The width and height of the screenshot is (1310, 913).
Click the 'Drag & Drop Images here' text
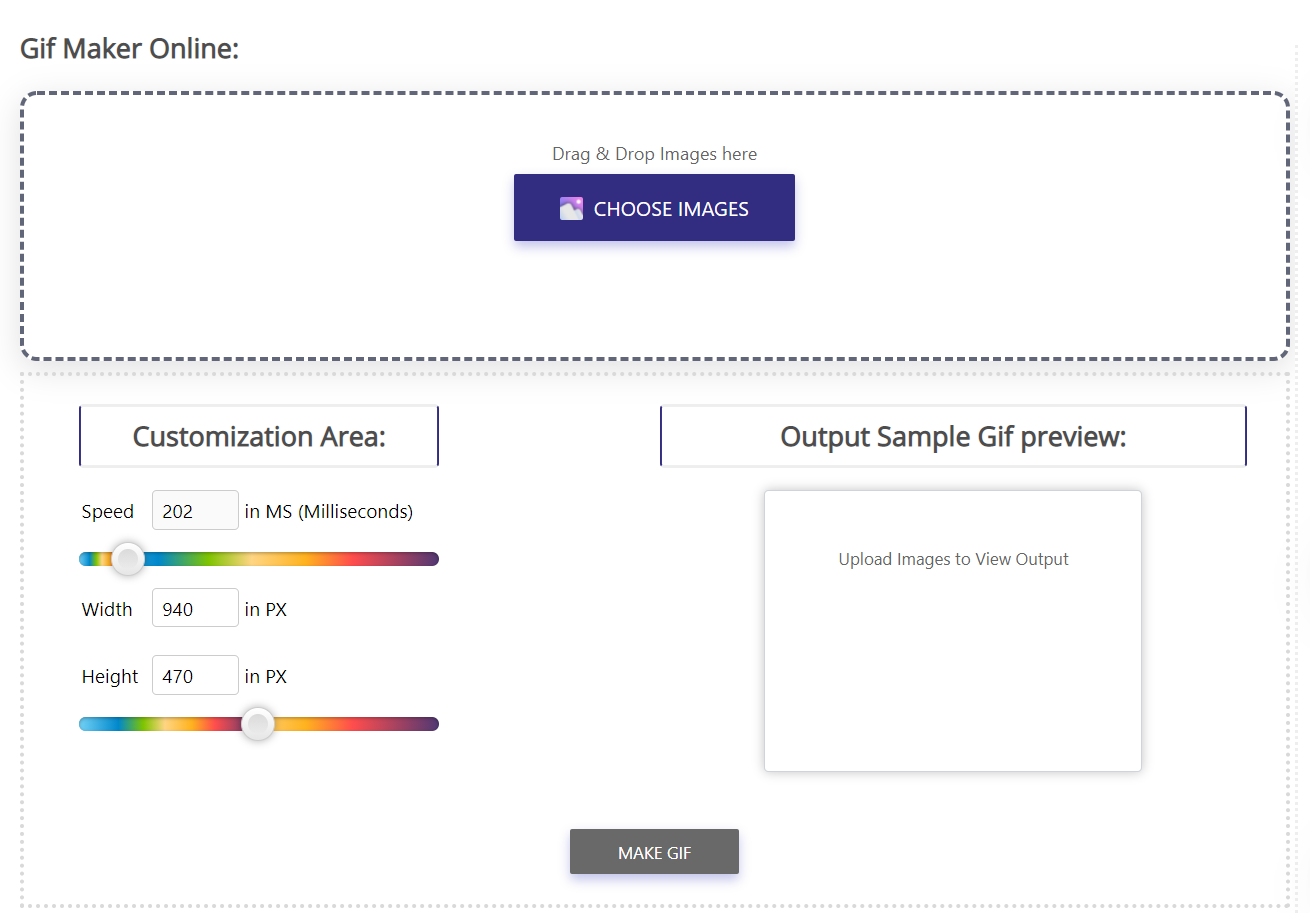click(654, 154)
